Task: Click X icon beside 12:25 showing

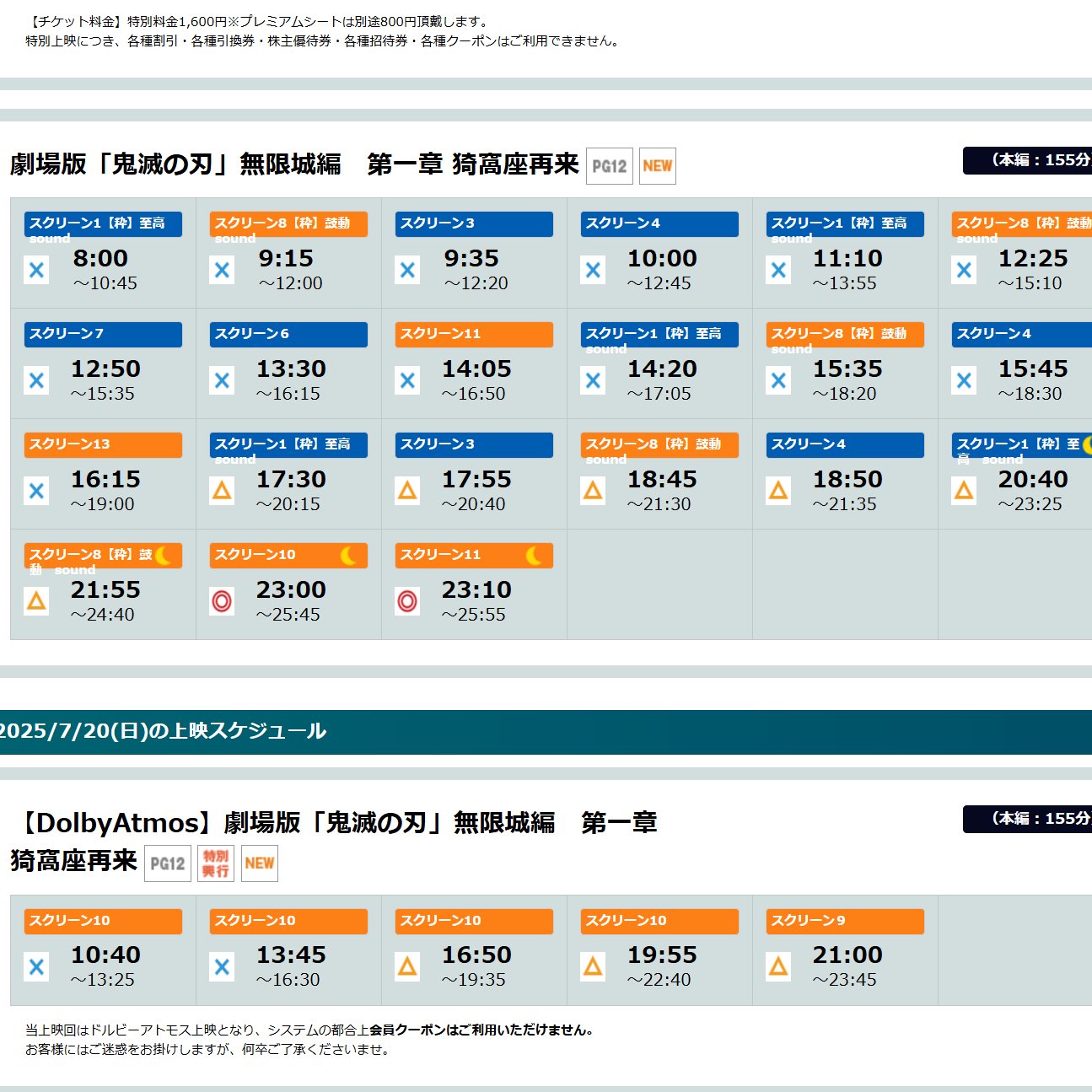Action: [x=964, y=271]
